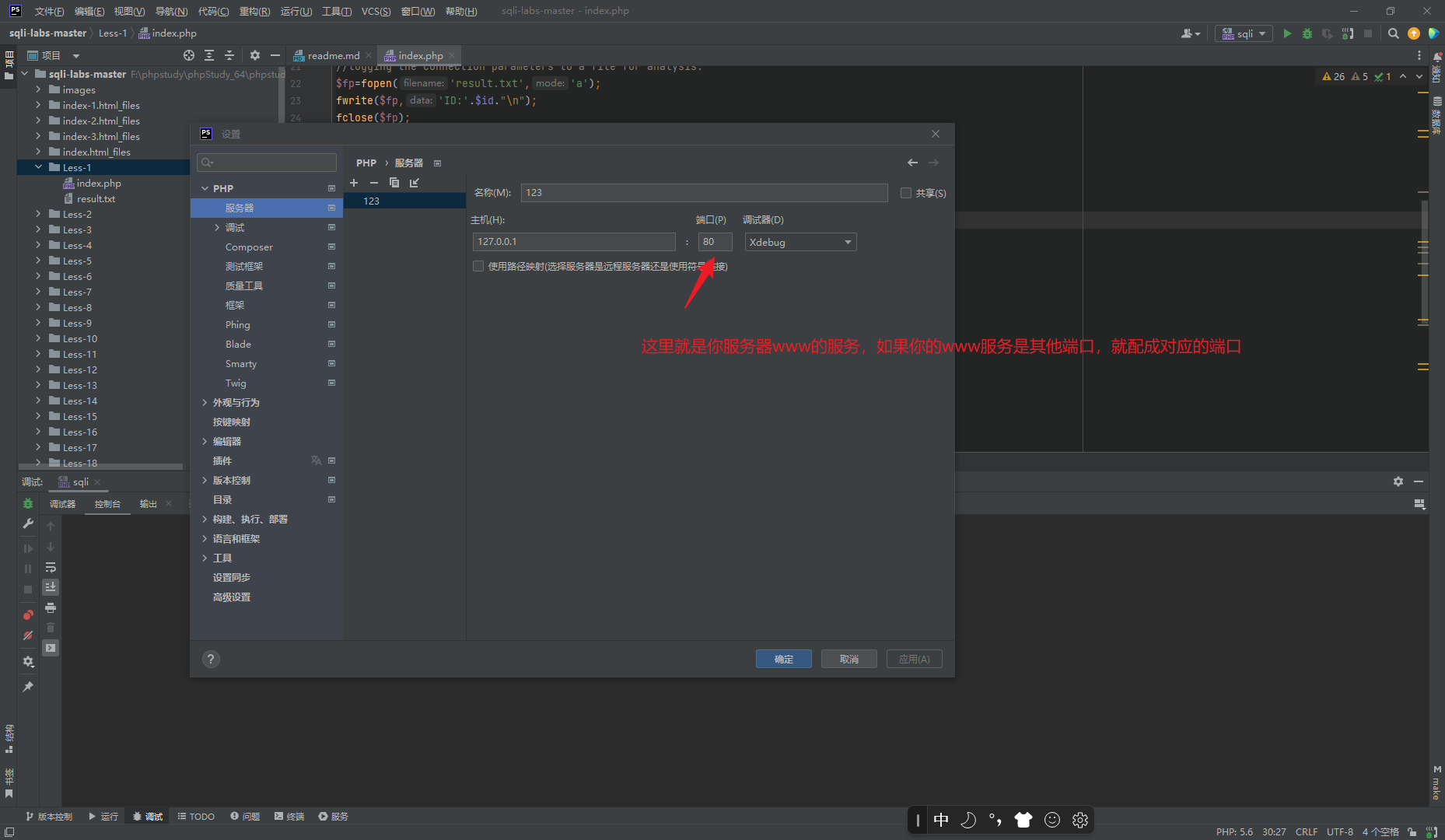Click the green Run button in the toolbar
1445x840 pixels.
click(x=1287, y=33)
